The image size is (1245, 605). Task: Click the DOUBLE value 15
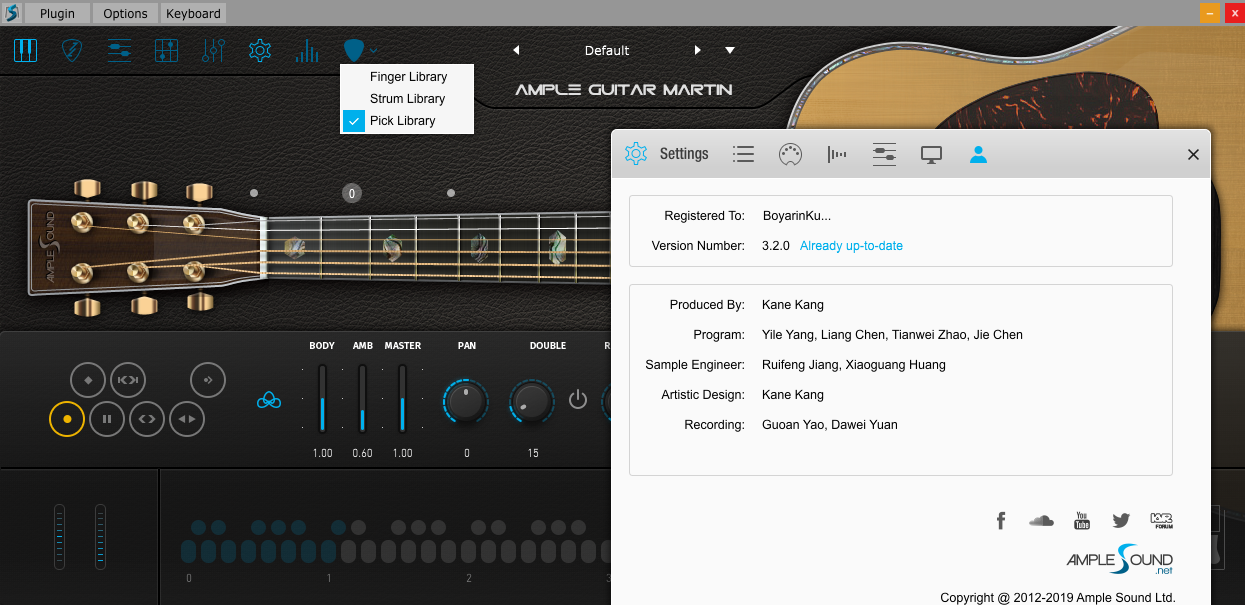(533, 453)
